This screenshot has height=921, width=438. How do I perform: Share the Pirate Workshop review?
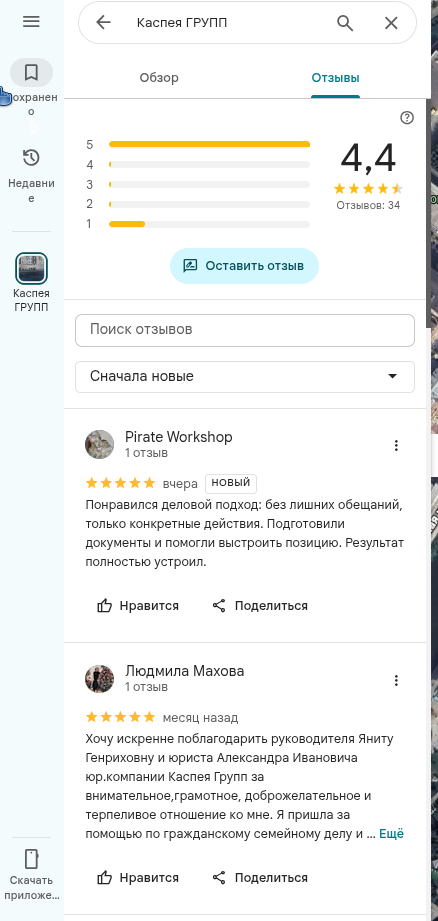point(260,606)
